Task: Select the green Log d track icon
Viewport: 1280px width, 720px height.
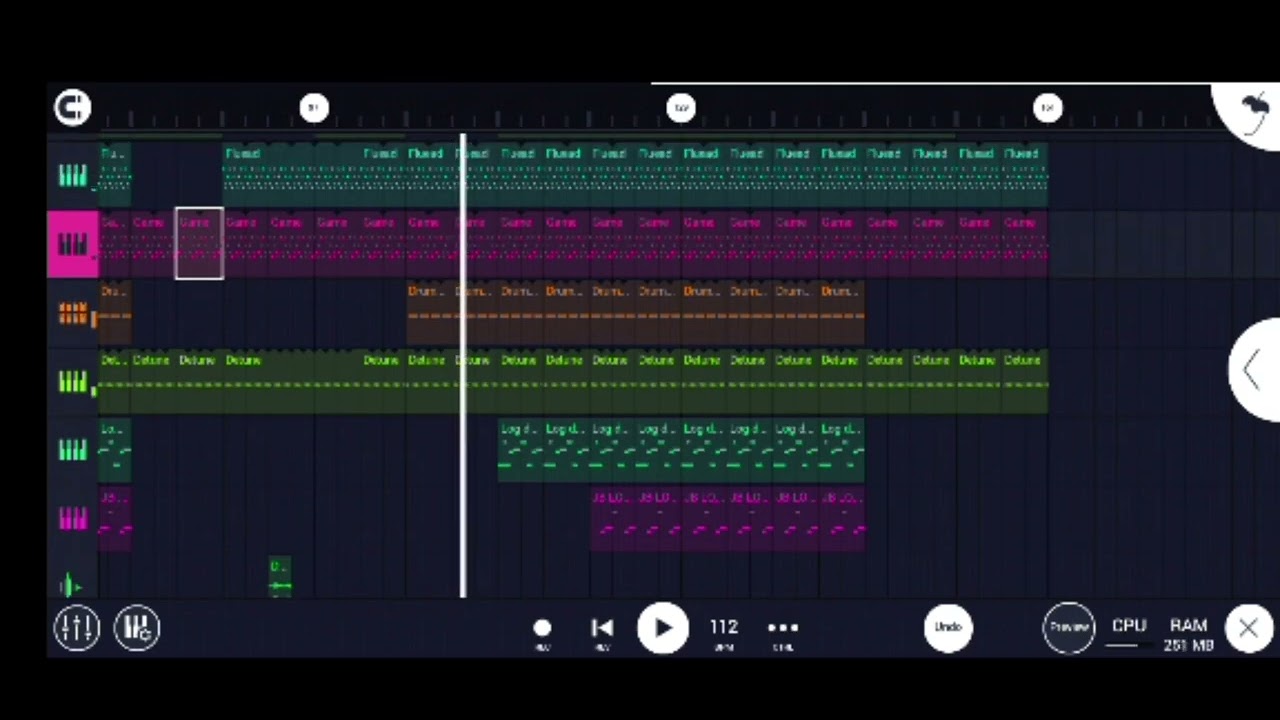Action: click(x=72, y=451)
